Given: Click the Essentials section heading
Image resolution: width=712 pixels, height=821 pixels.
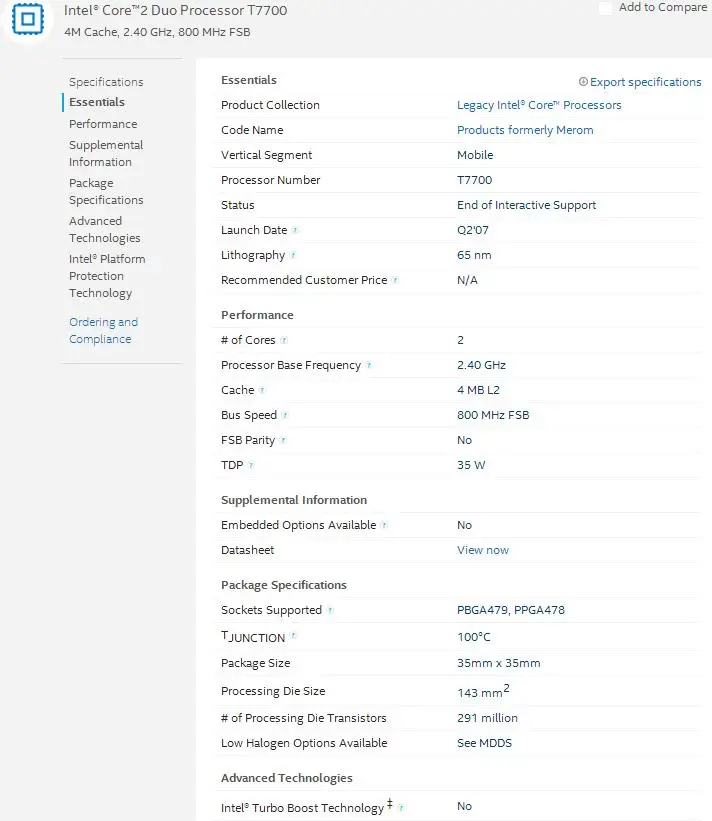Looking at the screenshot, I should 249,80.
